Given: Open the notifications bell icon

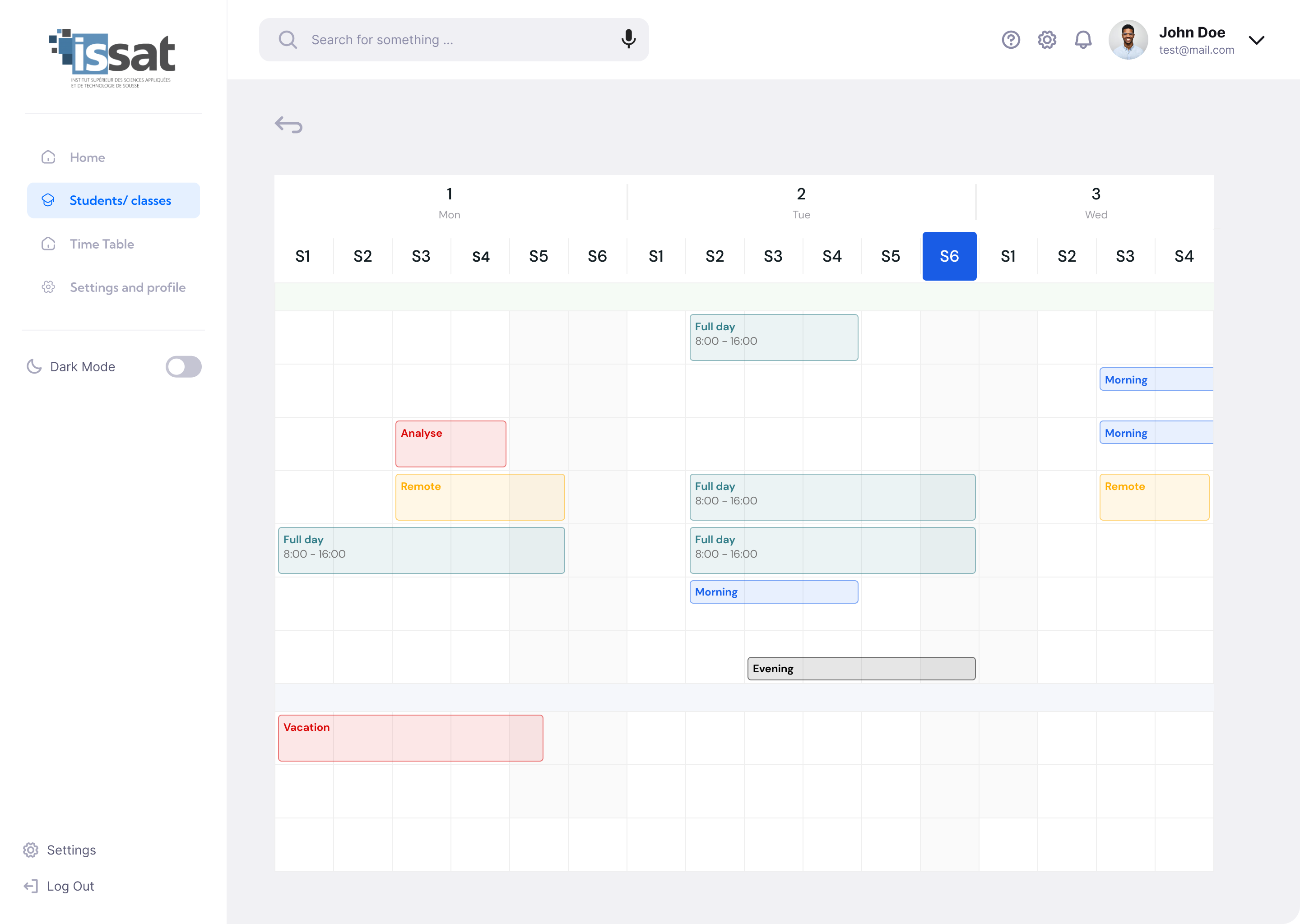Looking at the screenshot, I should [1083, 40].
